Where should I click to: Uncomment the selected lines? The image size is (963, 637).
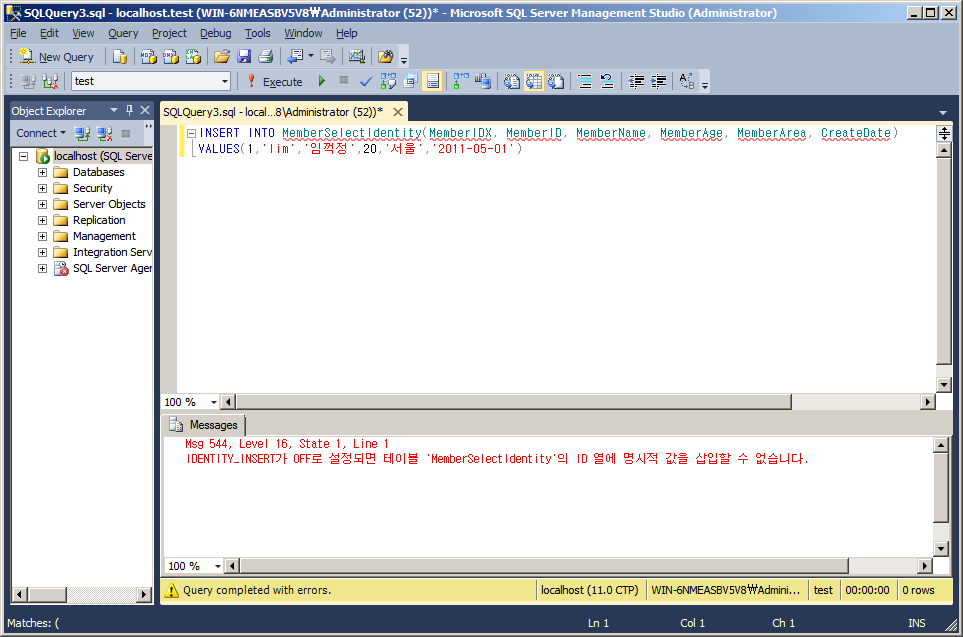[x=607, y=81]
